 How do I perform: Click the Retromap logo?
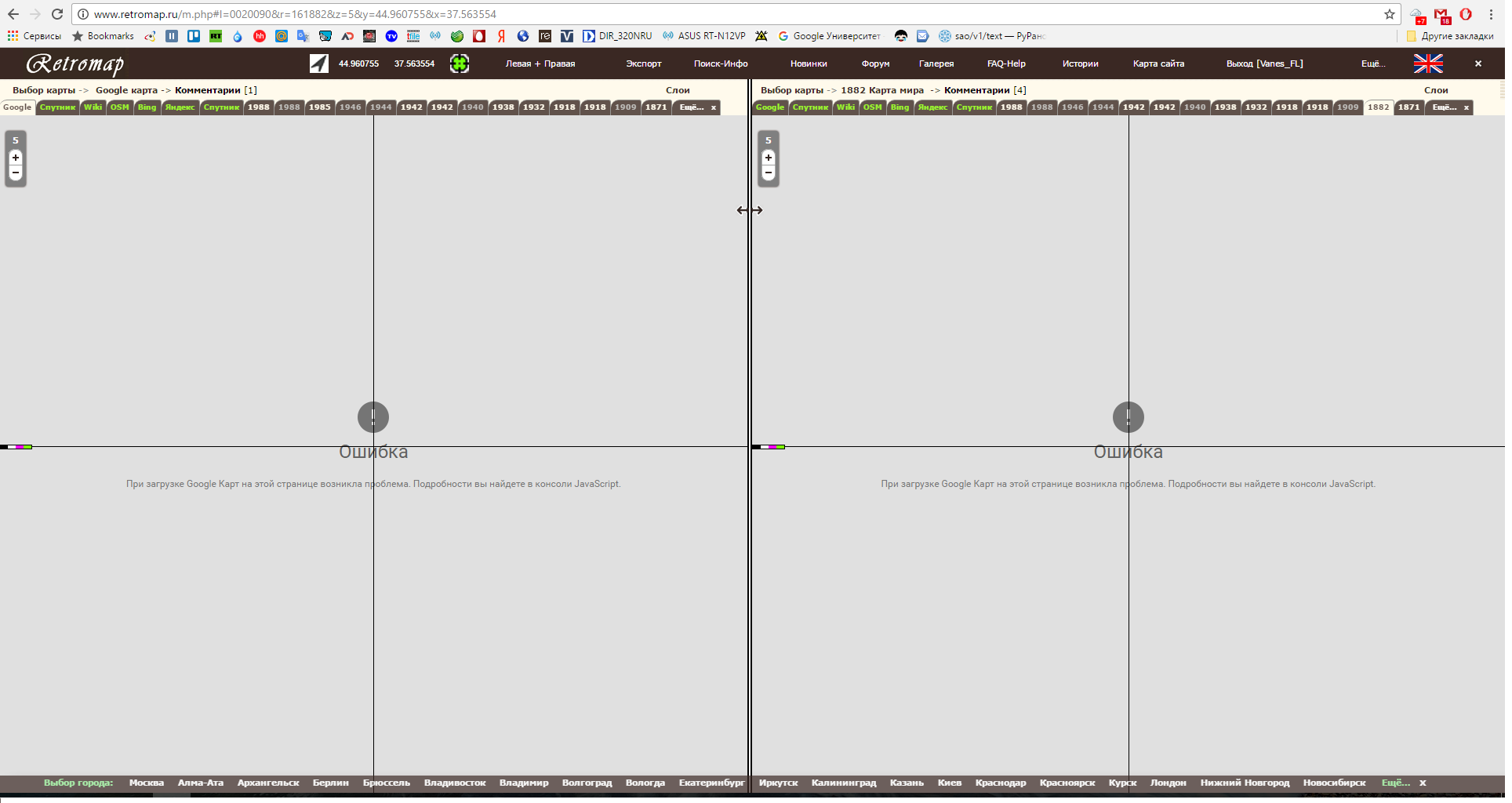(75, 64)
